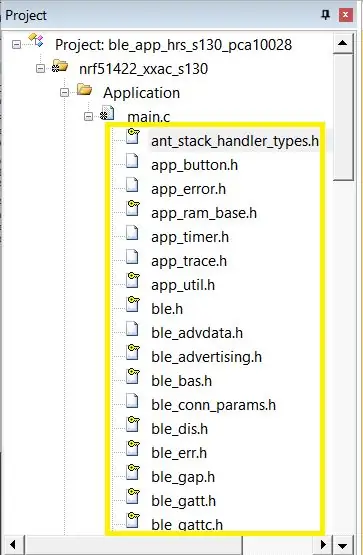Viewport: 363px width, 555px height.
Task: Select the ble_err.h file name
Action: coord(179,453)
